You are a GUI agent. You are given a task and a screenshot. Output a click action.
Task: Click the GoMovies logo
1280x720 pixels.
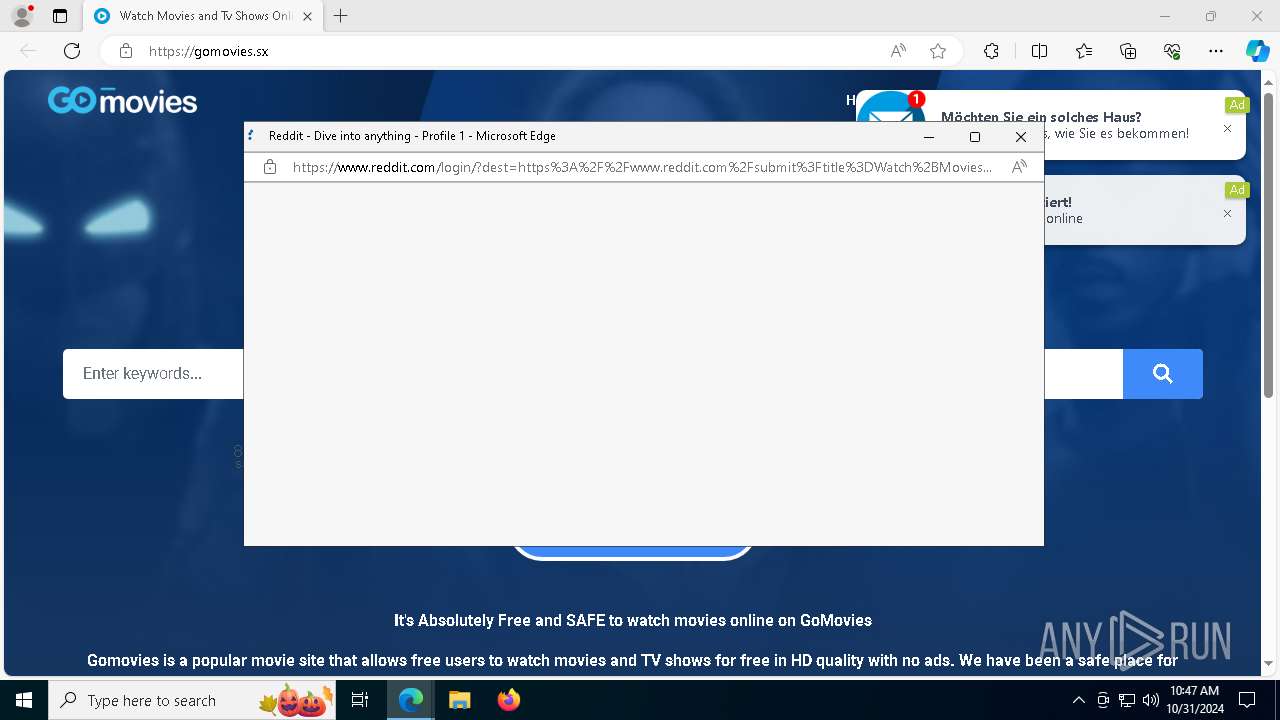(122, 101)
